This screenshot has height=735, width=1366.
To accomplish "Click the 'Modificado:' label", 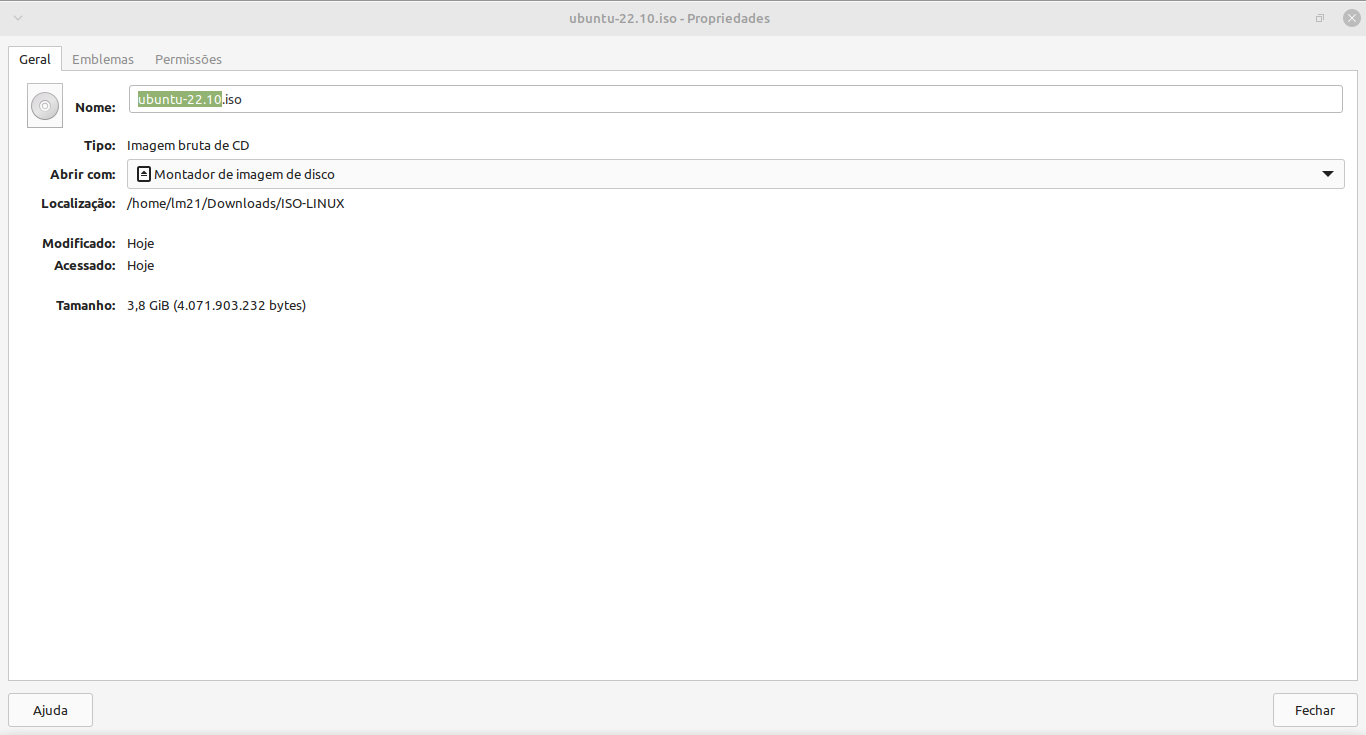I will coord(79,243).
